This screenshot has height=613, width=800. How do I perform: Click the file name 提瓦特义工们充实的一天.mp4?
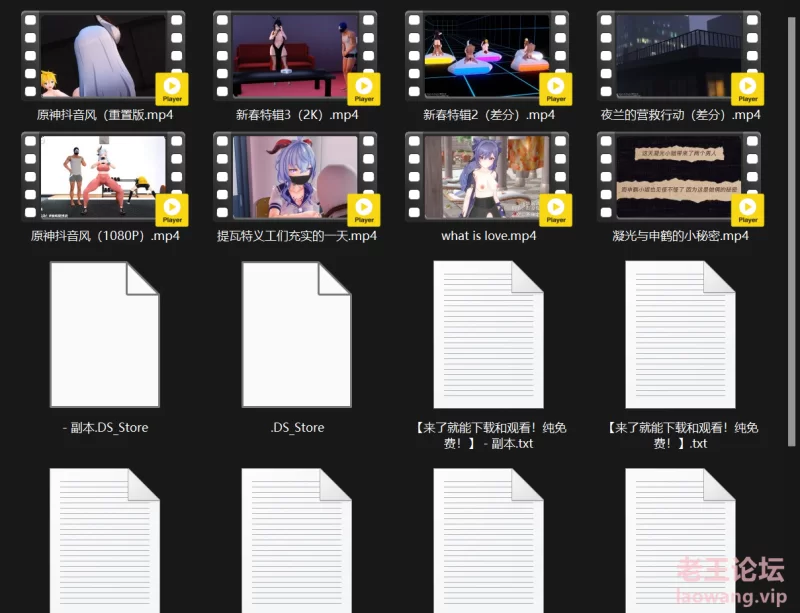coord(297,236)
